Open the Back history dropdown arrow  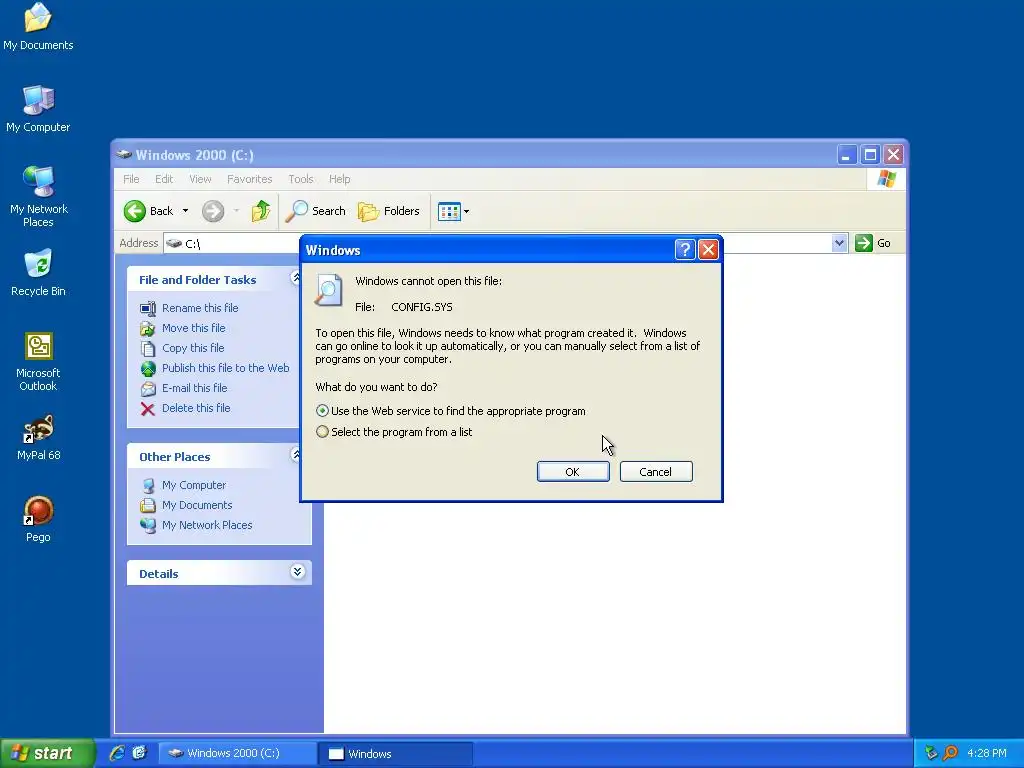[x=185, y=211]
